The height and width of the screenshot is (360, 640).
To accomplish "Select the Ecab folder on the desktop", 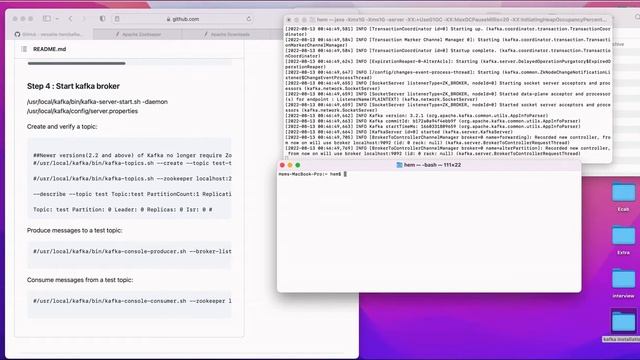I will [623, 196].
